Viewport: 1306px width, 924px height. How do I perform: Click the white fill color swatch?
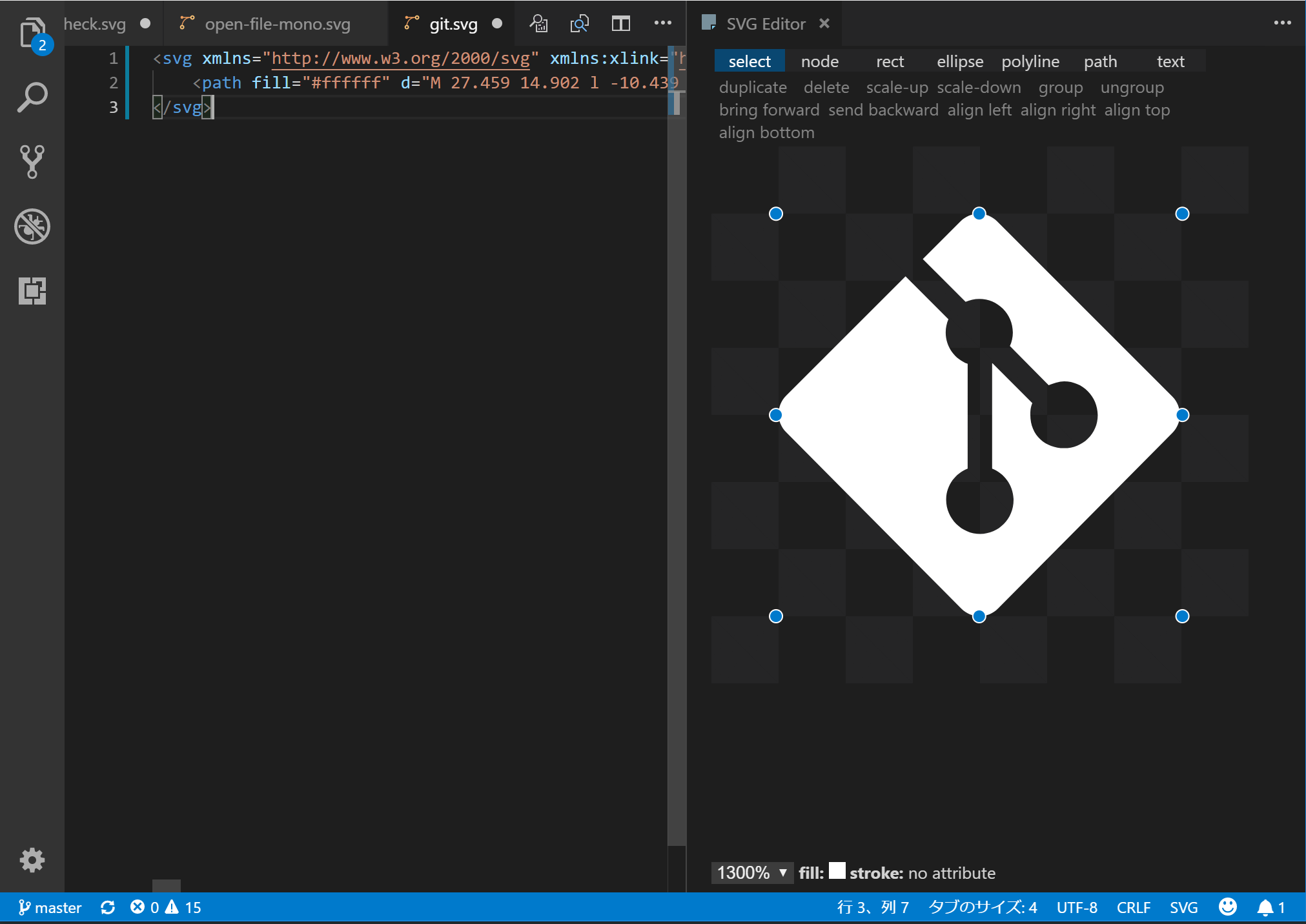point(837,871)
